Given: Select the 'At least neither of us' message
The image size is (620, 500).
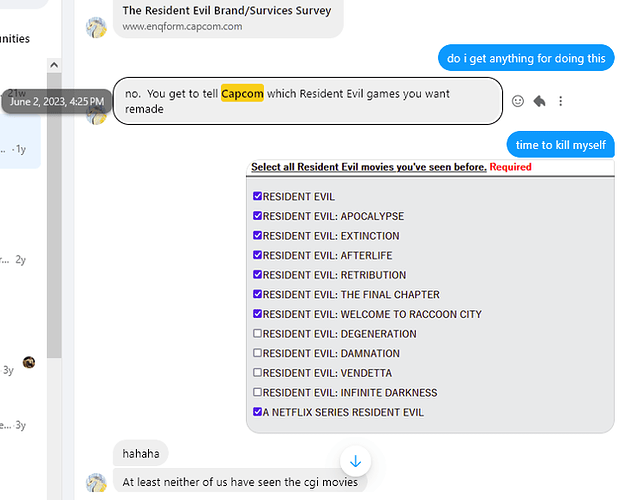Looking at the screenshot, I should (x=240, y=482).
